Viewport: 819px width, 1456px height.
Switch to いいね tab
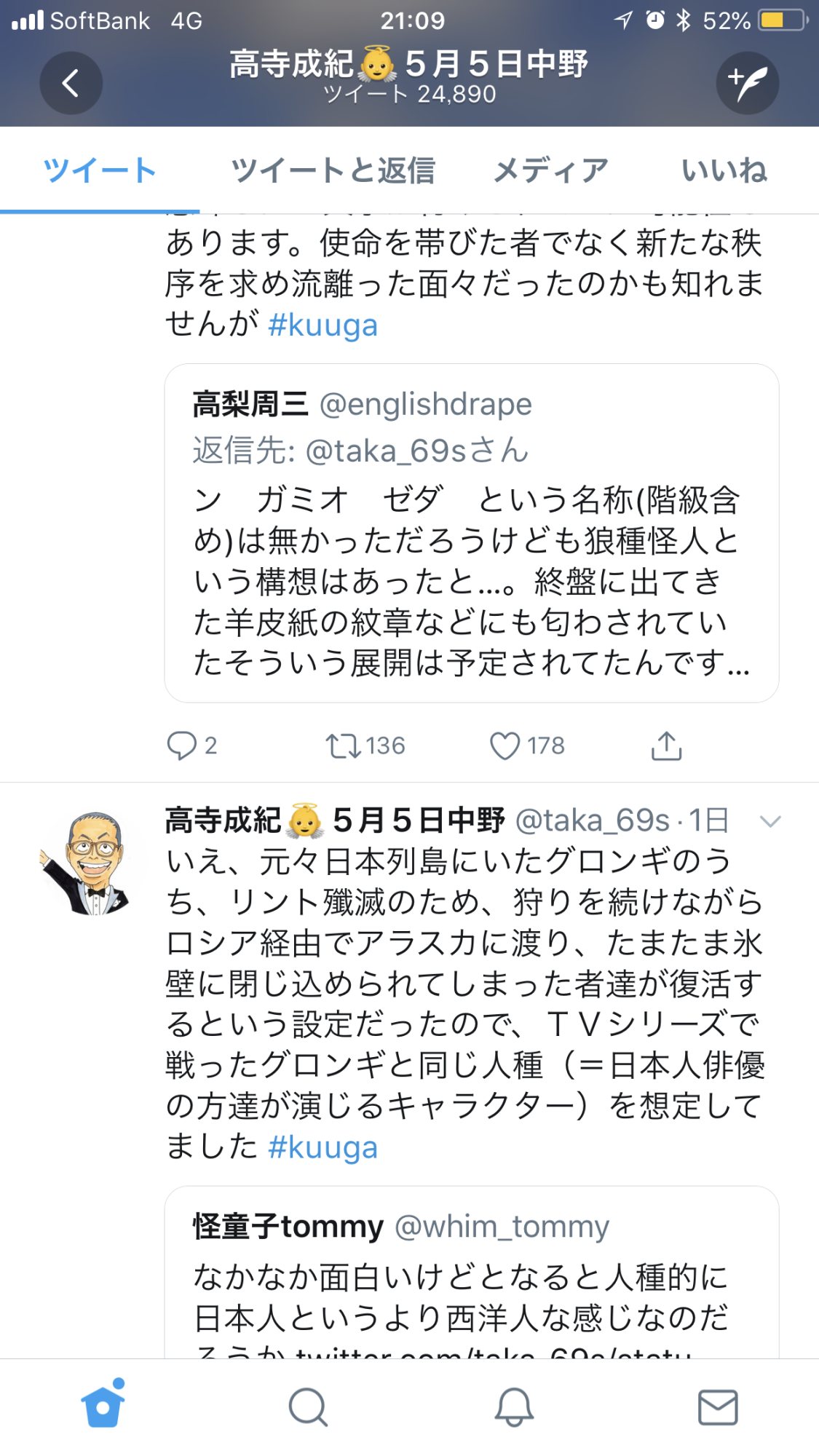(724, 170)
